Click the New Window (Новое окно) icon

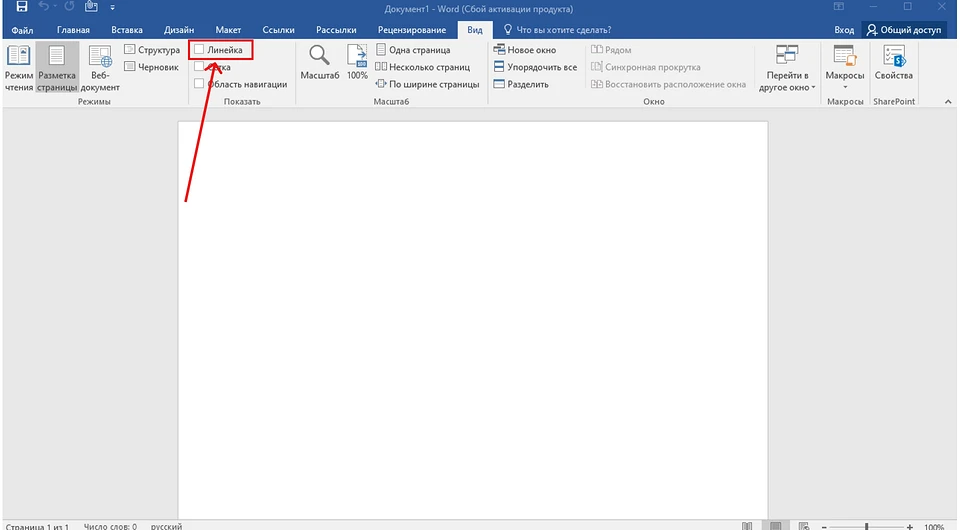click(x=501, y=50)
